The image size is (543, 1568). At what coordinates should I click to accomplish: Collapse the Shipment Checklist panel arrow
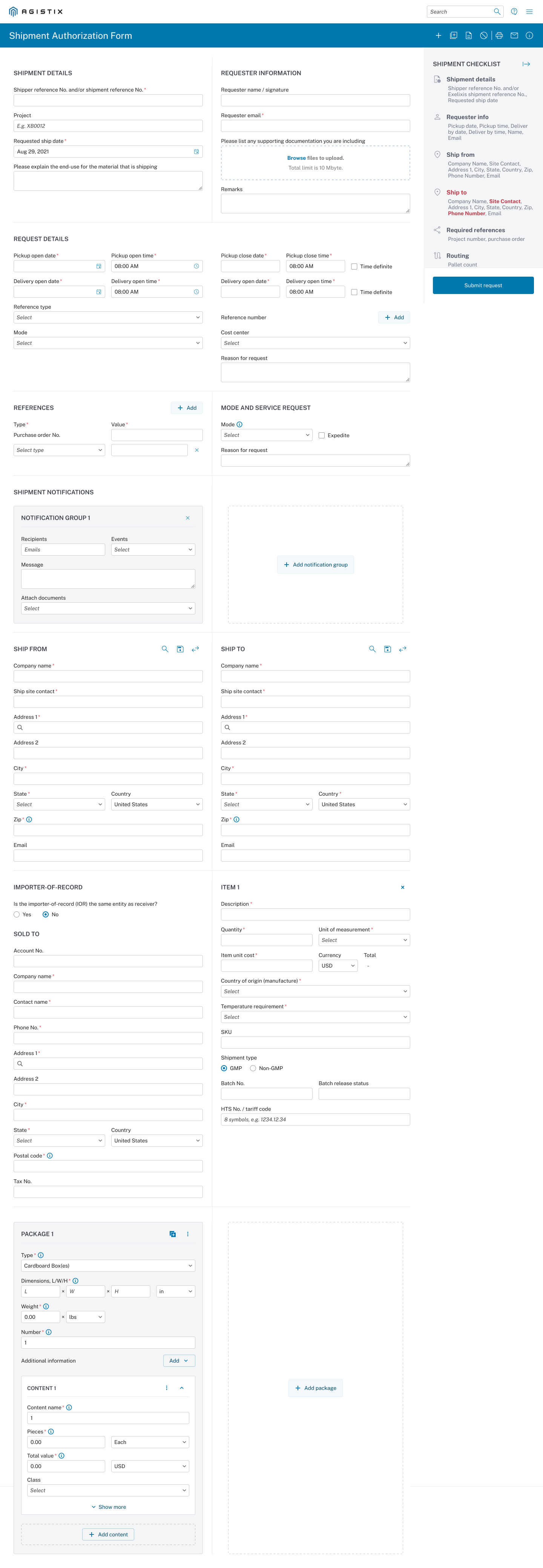pyautogui.click(x=526, y=64)
